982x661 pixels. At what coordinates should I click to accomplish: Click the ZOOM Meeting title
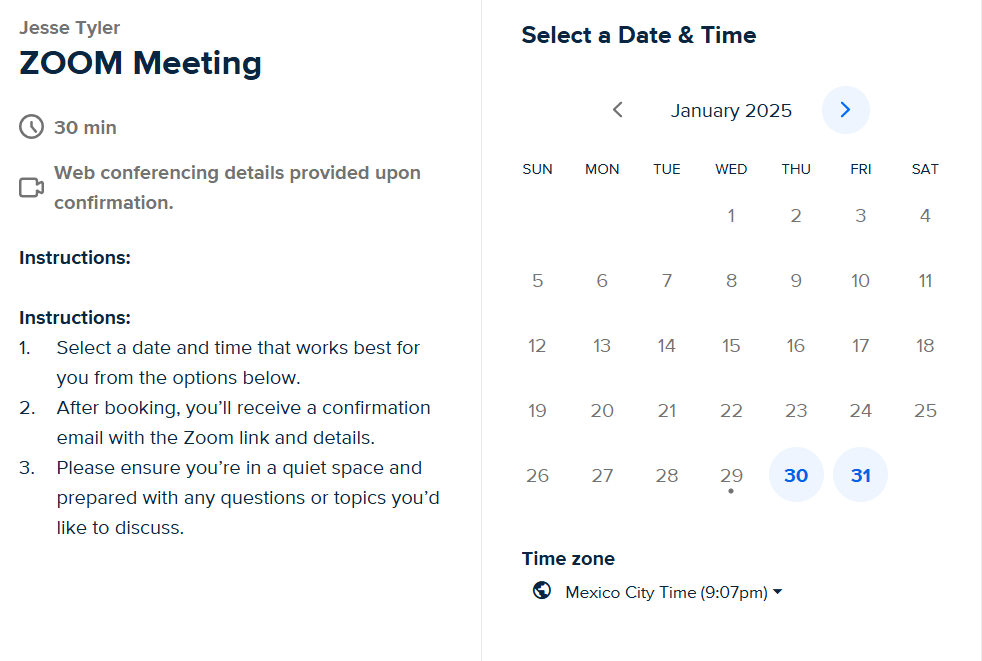click(x=140, y=63)
